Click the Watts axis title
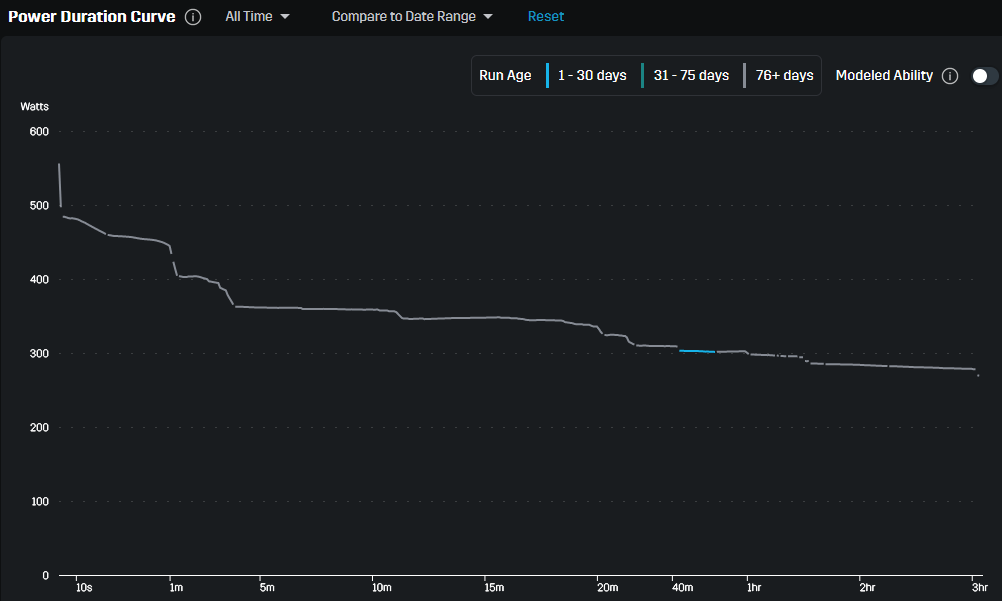Image resolution: width=1002 pixels, height=601 pixels. click(34, 106)
